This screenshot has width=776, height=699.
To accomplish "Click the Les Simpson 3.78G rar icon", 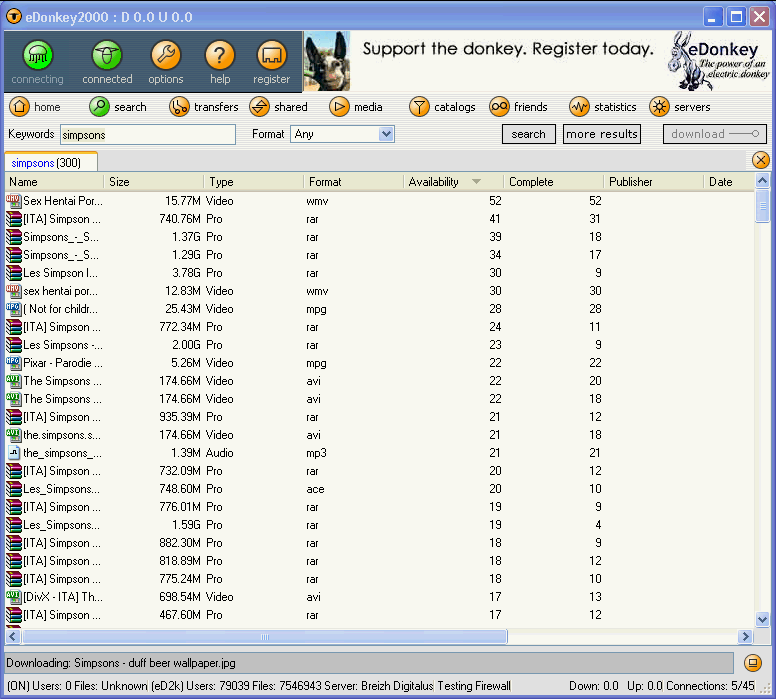I will (13, 273).
